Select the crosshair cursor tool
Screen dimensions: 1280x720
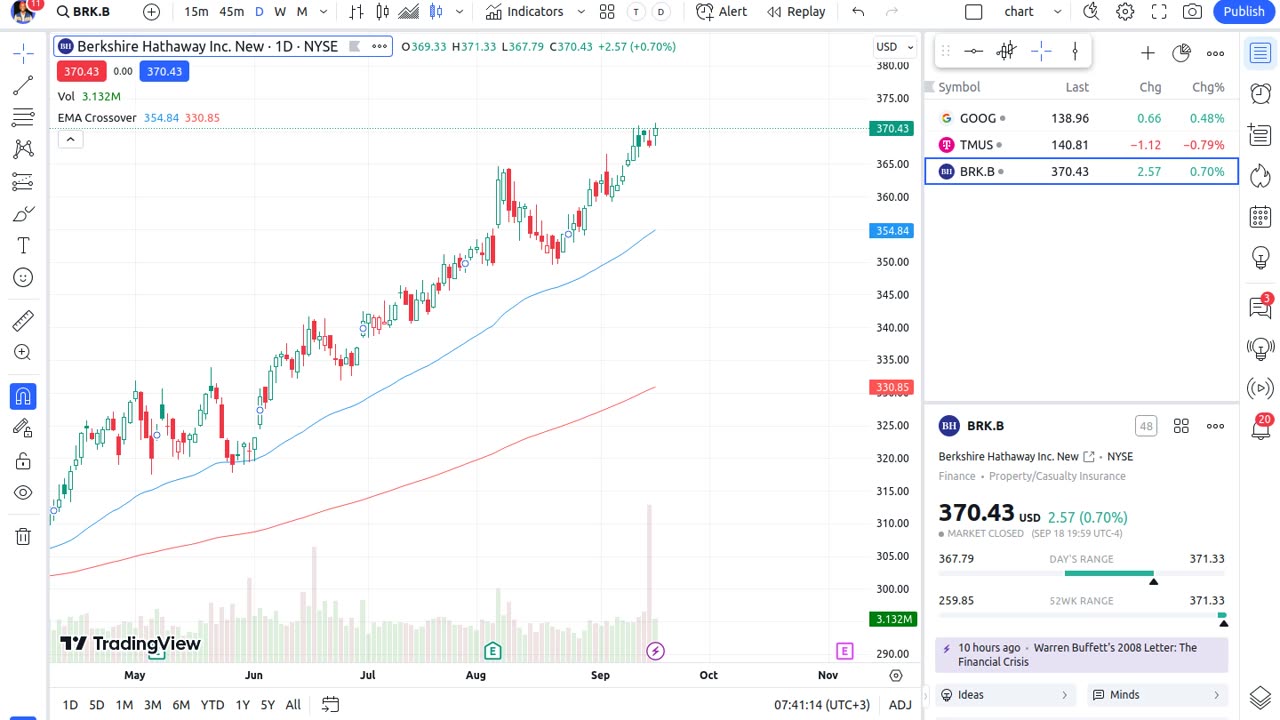(x=23, y=54)
